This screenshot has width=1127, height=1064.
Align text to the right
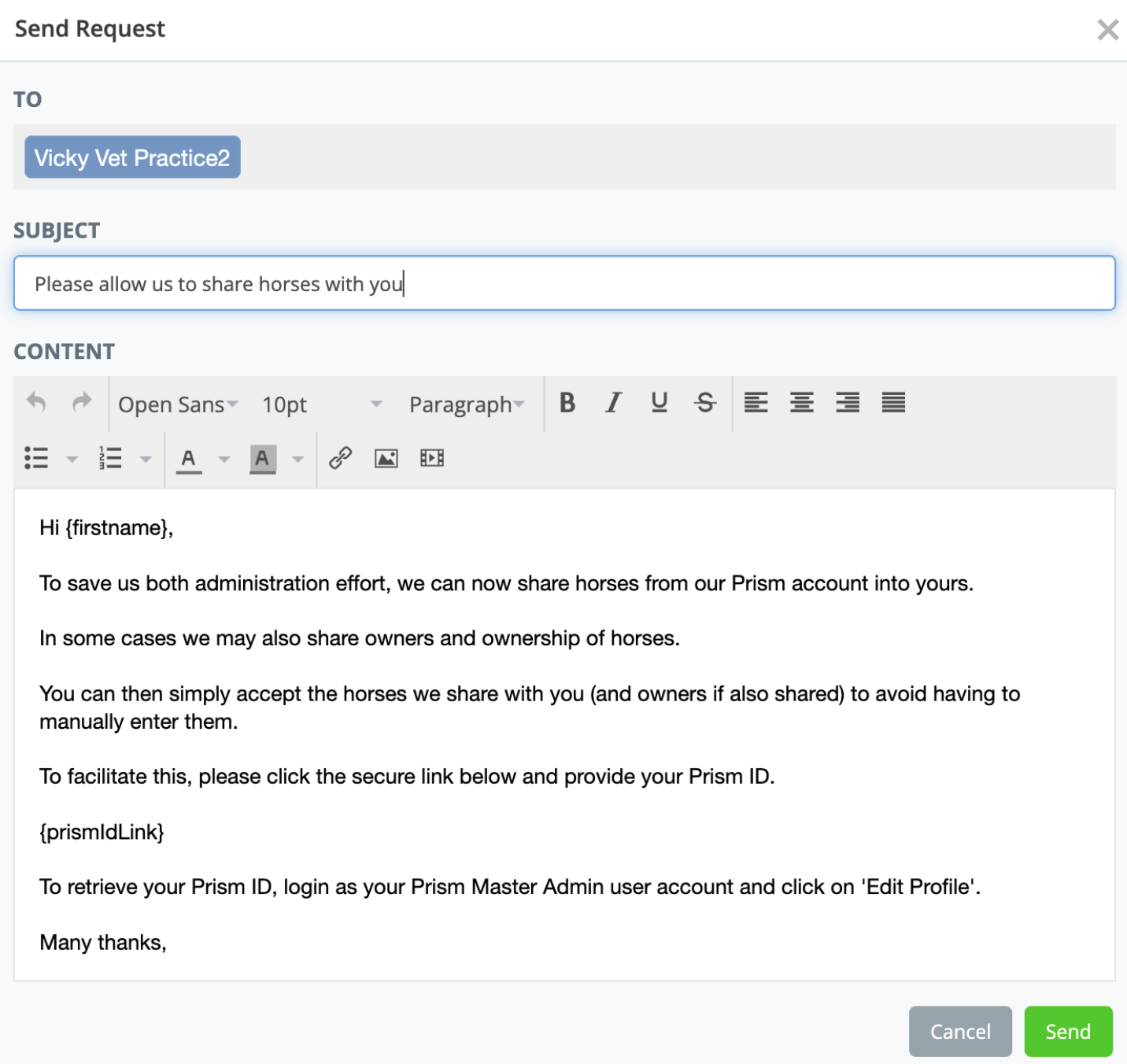pos(847,403)
